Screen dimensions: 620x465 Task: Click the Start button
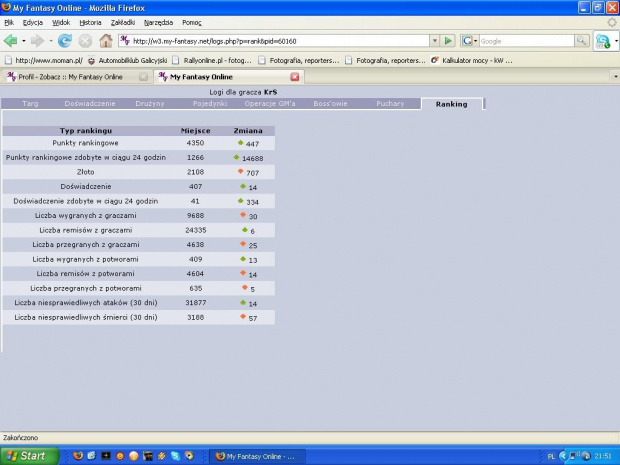28,456
